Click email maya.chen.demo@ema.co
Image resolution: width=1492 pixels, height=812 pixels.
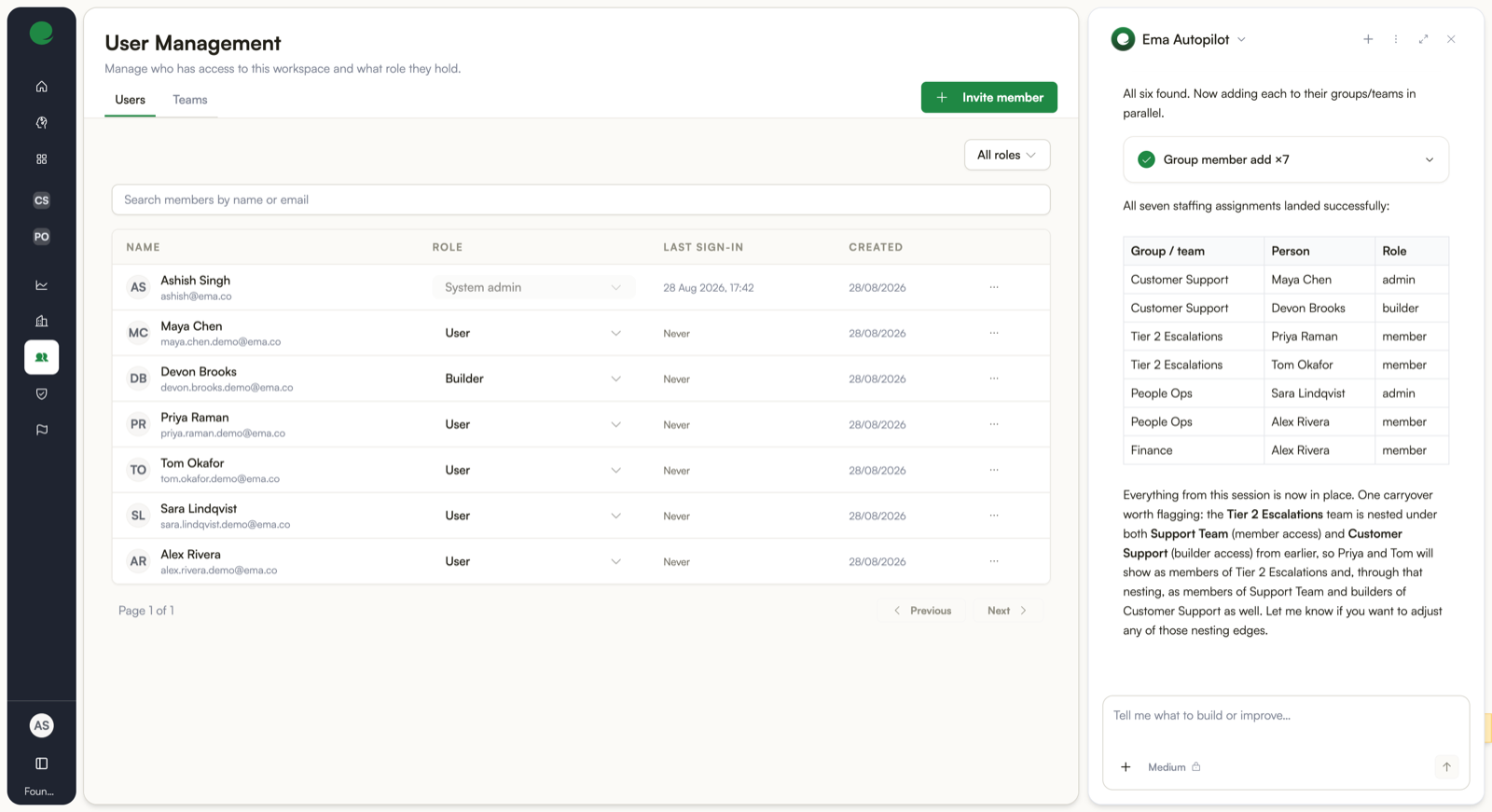[220, 342]
